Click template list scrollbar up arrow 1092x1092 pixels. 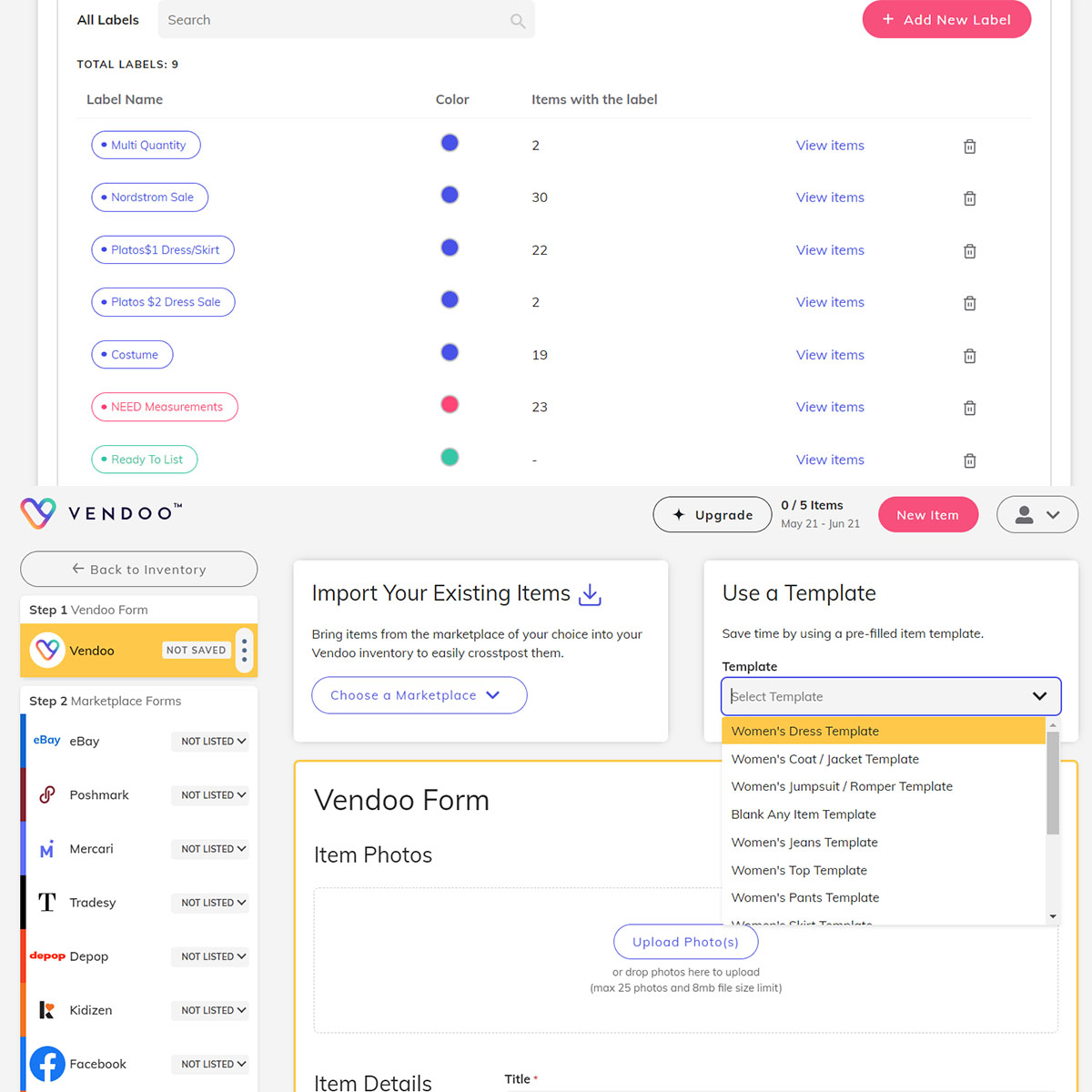point(1053,725)
